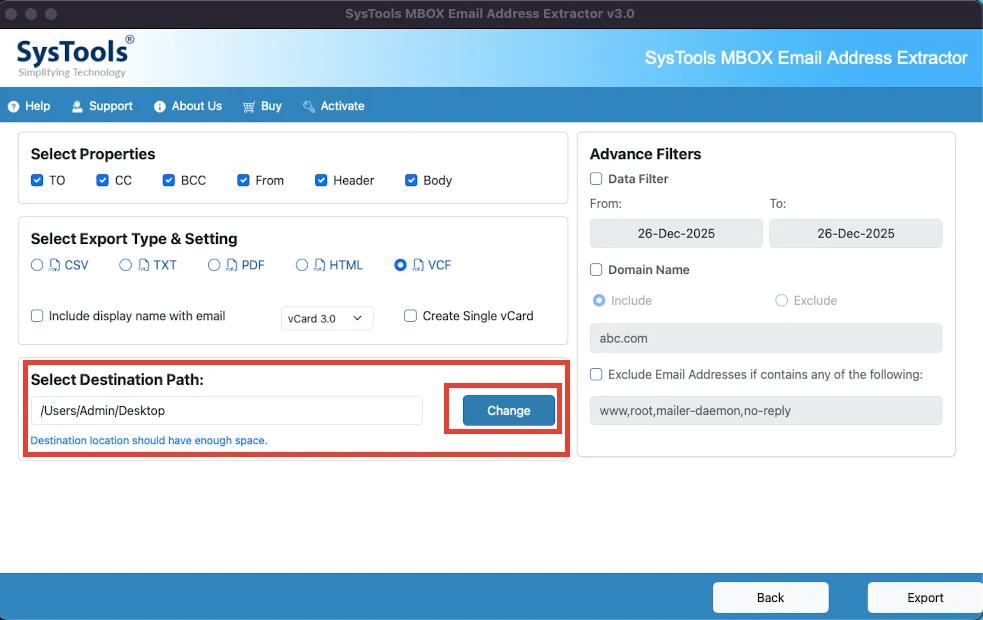Select CSV export type radio button
The image size is (983, 620).
click(37, 265)
